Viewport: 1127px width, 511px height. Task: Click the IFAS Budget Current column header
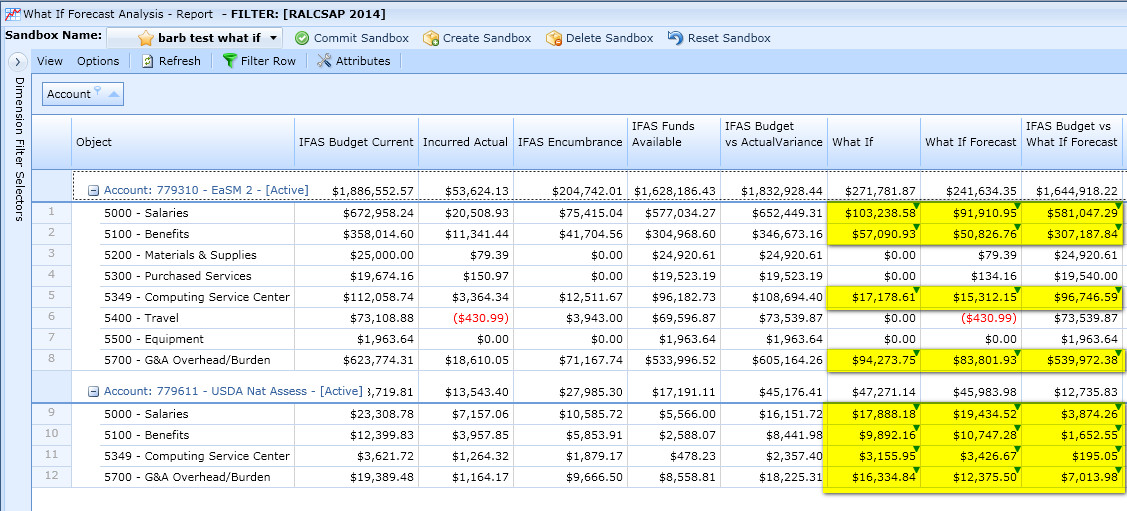[356, 142]
